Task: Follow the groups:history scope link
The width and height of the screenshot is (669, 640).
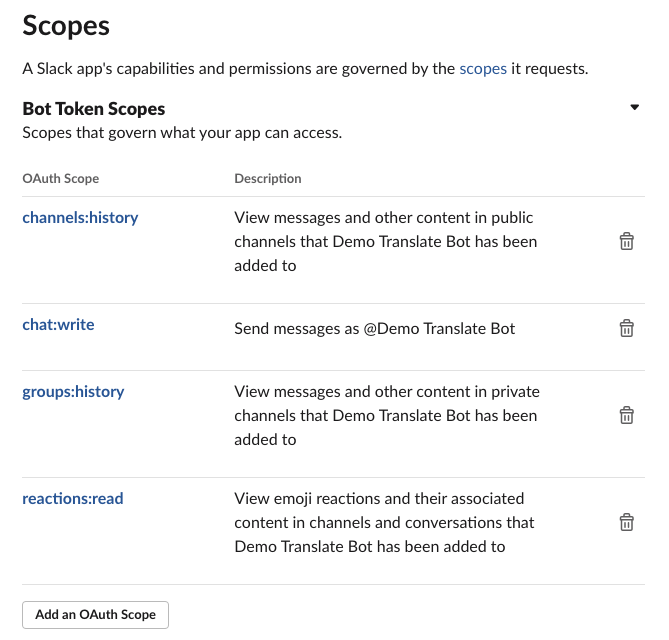Action: click(73, 392)
